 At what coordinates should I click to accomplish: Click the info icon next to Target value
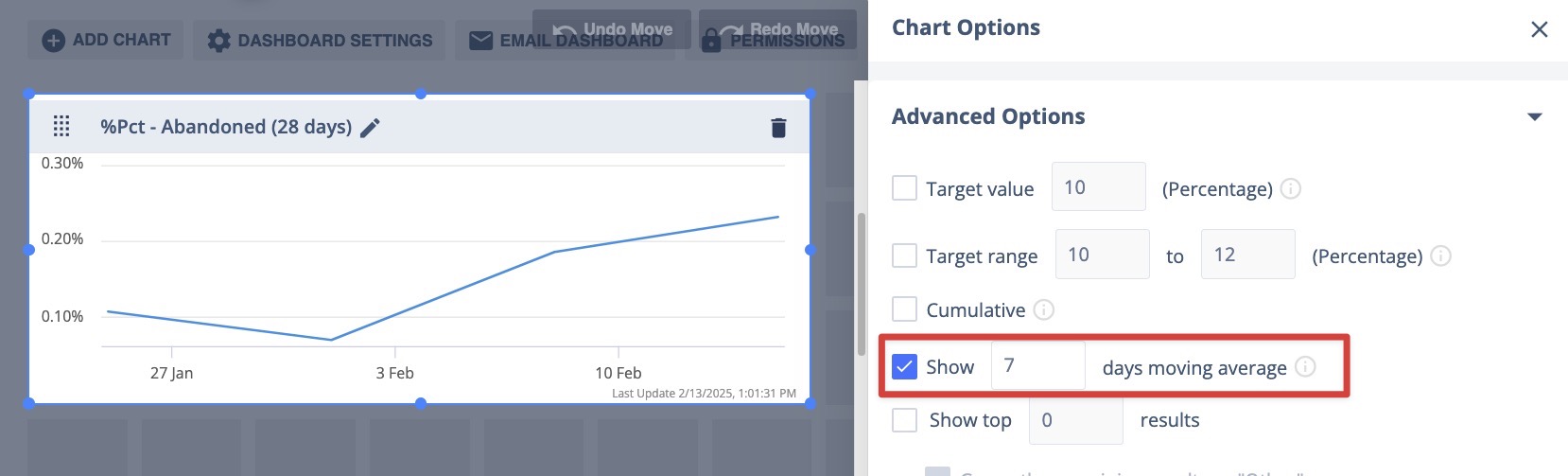[1291, 188]
